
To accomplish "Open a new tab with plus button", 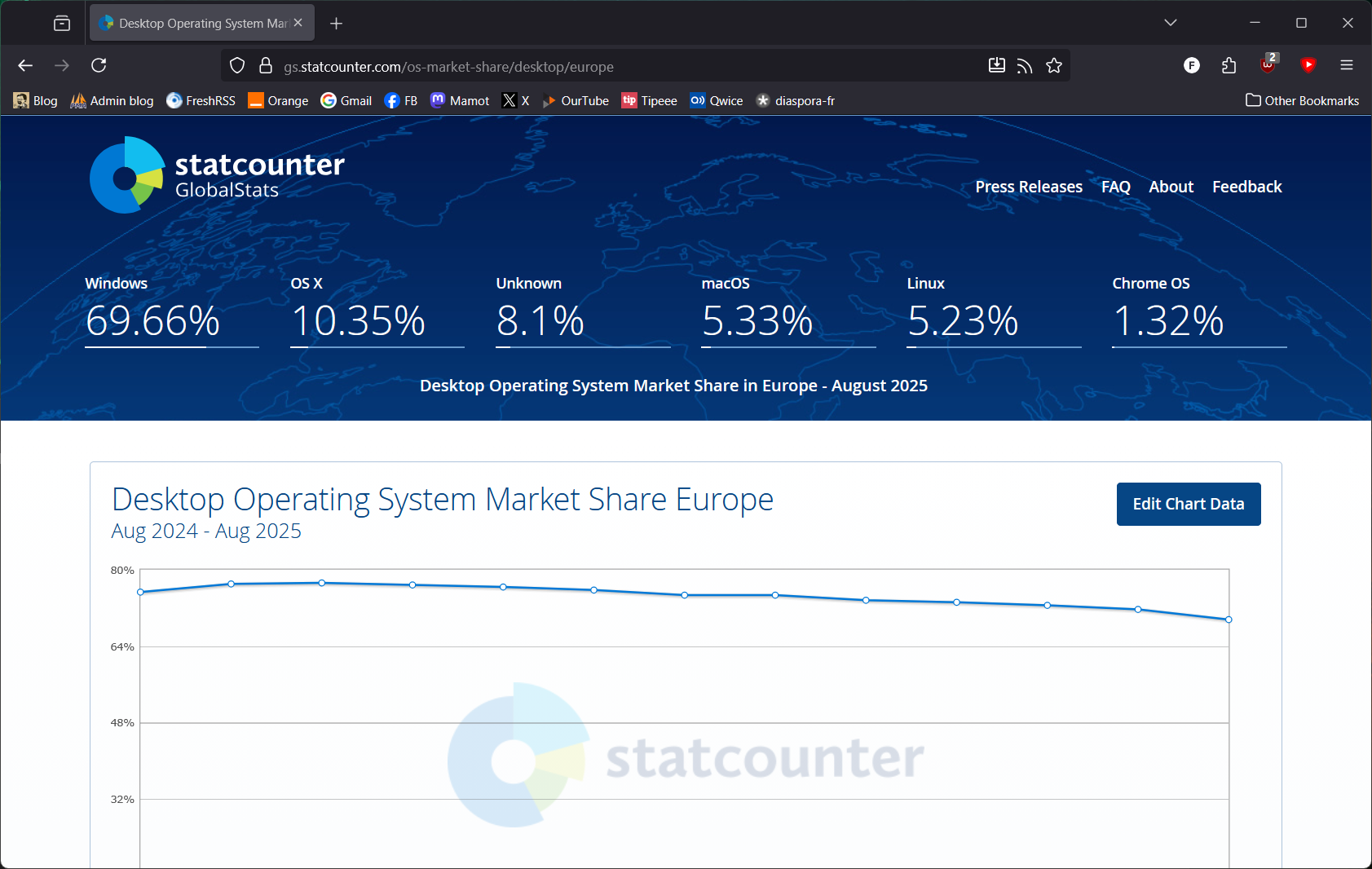I will [336, 24].
